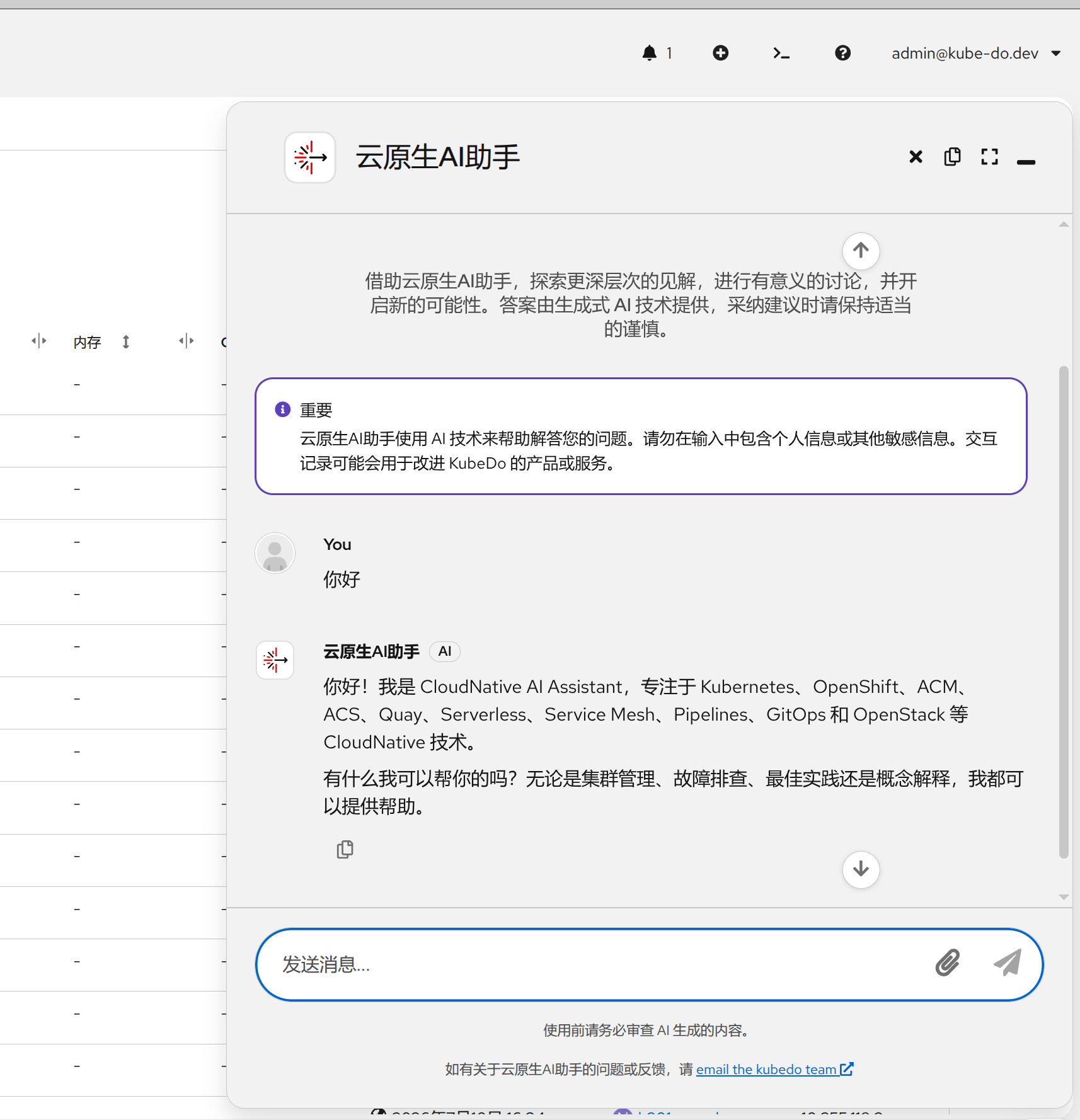1080x1120 pixels.
Task: Click the column resize handle right of 内存
Action: [x=186, y=341]
